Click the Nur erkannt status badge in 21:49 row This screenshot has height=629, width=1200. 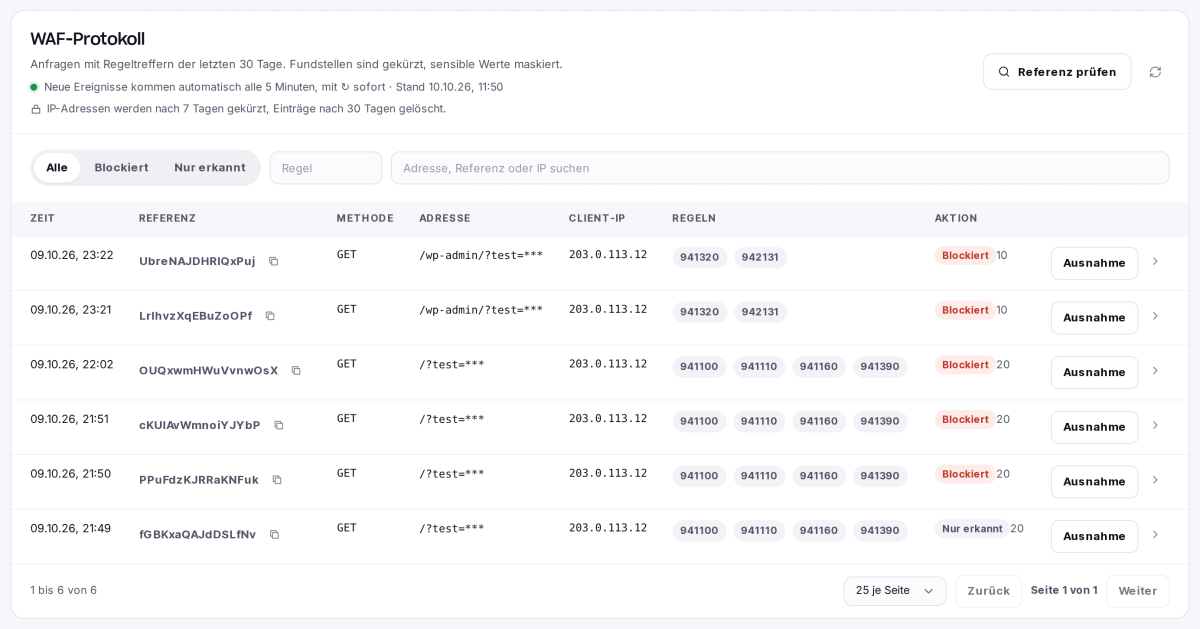pos(972,529)
